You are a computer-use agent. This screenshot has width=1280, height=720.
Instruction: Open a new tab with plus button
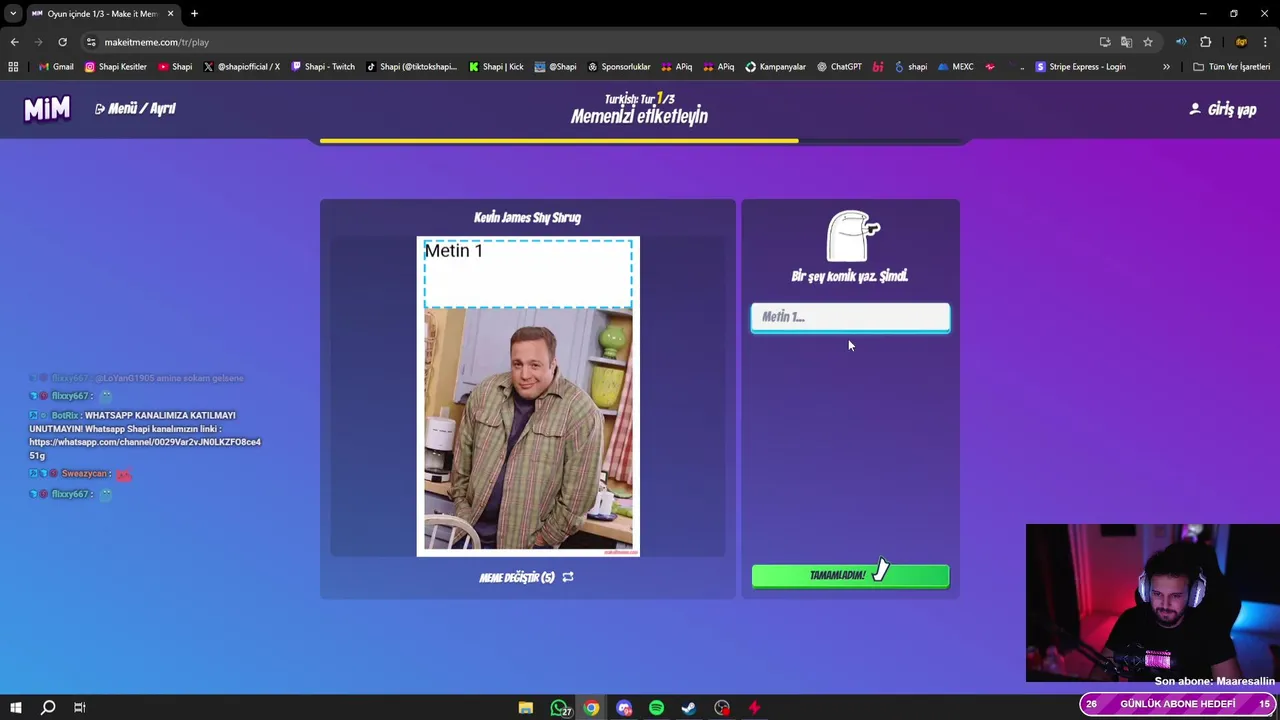(x=194, y=14)
